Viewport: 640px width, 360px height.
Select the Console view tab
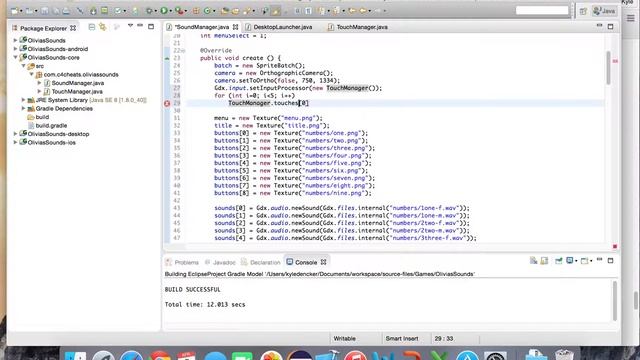pos(306,262)
